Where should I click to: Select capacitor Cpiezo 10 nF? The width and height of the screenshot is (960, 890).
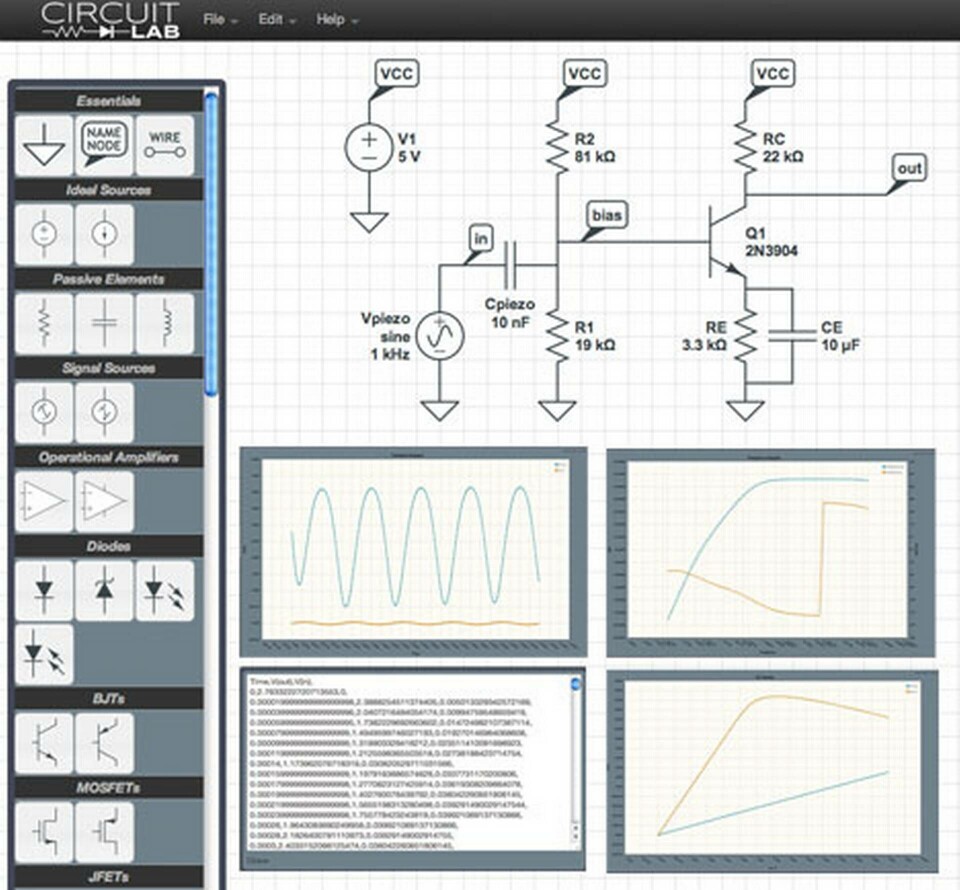pos(510,266)
